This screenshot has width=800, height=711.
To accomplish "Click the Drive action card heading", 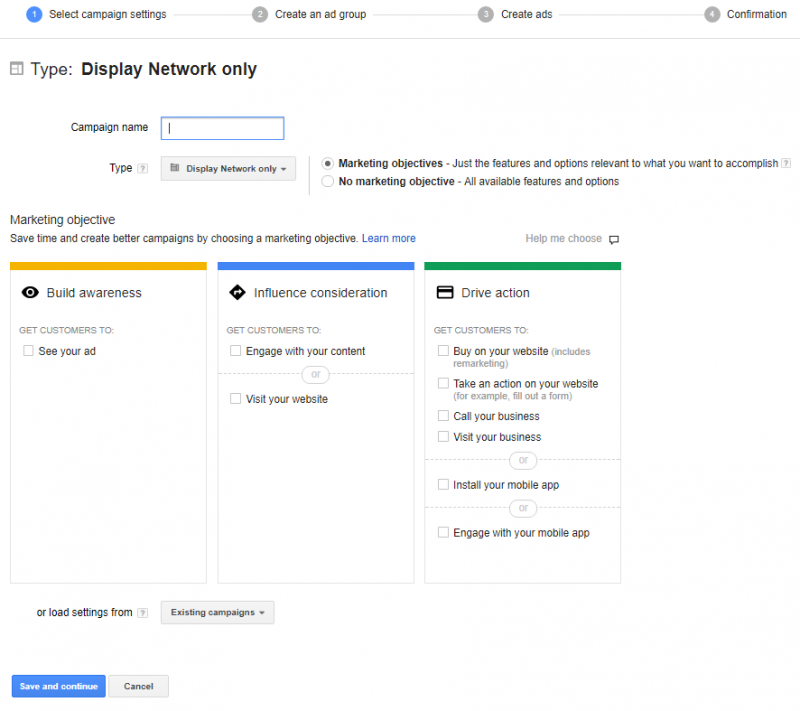I will [495, 293].
